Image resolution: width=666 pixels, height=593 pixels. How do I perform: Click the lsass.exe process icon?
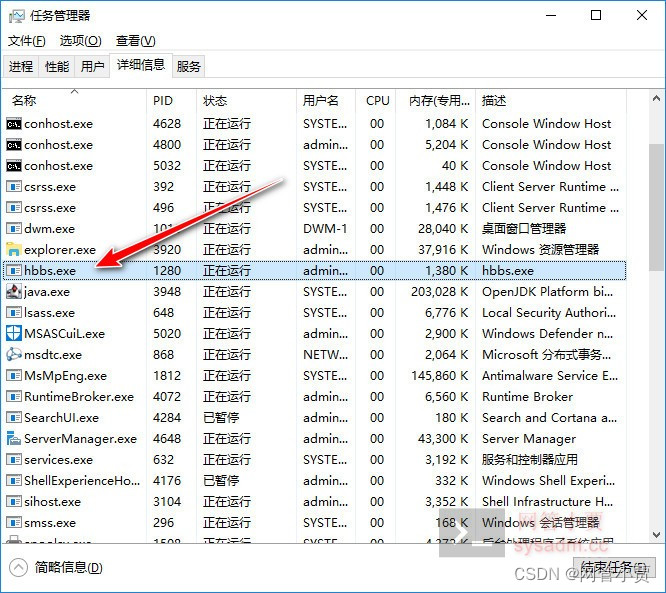pos(14,313)
